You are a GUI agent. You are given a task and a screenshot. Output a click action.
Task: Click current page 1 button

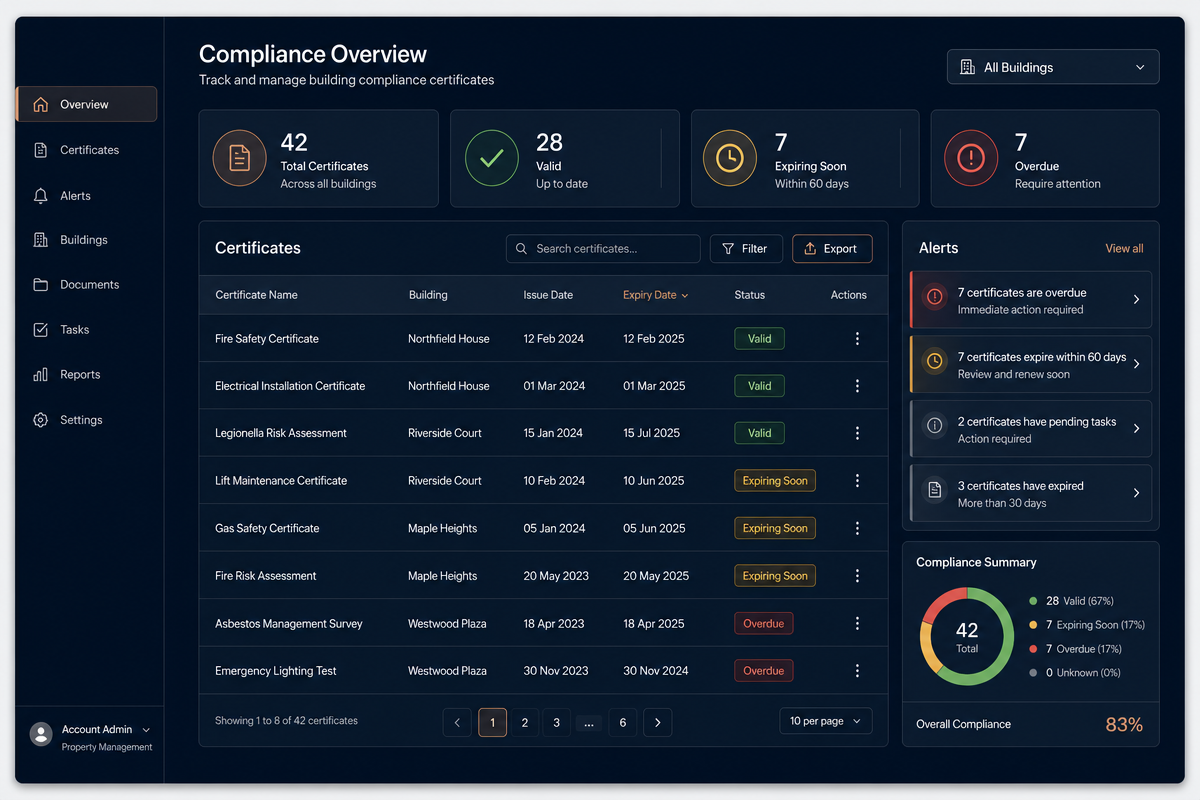click(x=492, y=722)
